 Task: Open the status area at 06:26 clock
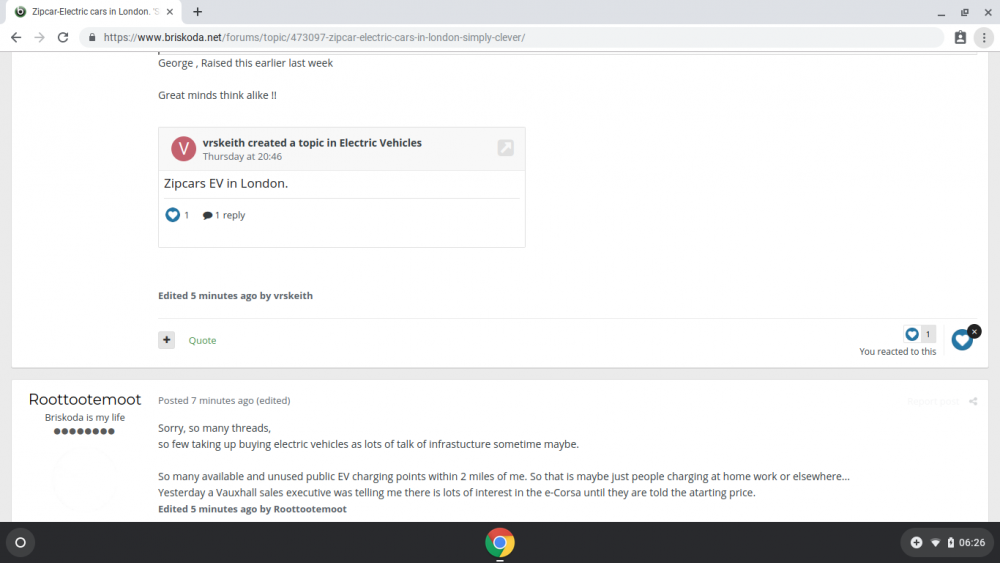point(972,543)
